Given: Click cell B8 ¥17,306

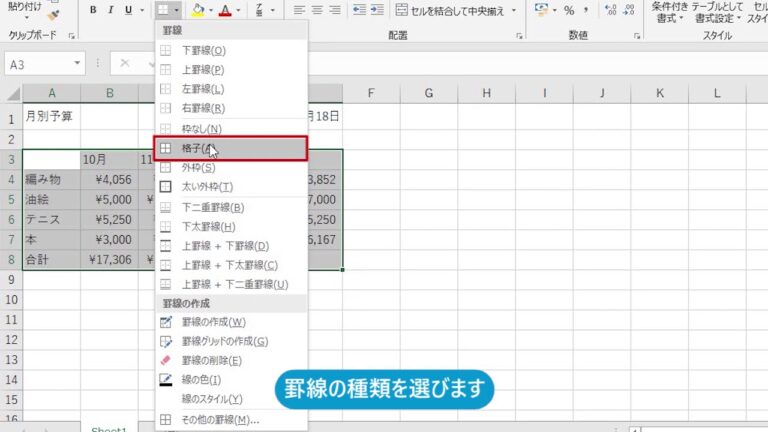Looking at the screenshot, I should pyautogui.click(x=109, y=260).
